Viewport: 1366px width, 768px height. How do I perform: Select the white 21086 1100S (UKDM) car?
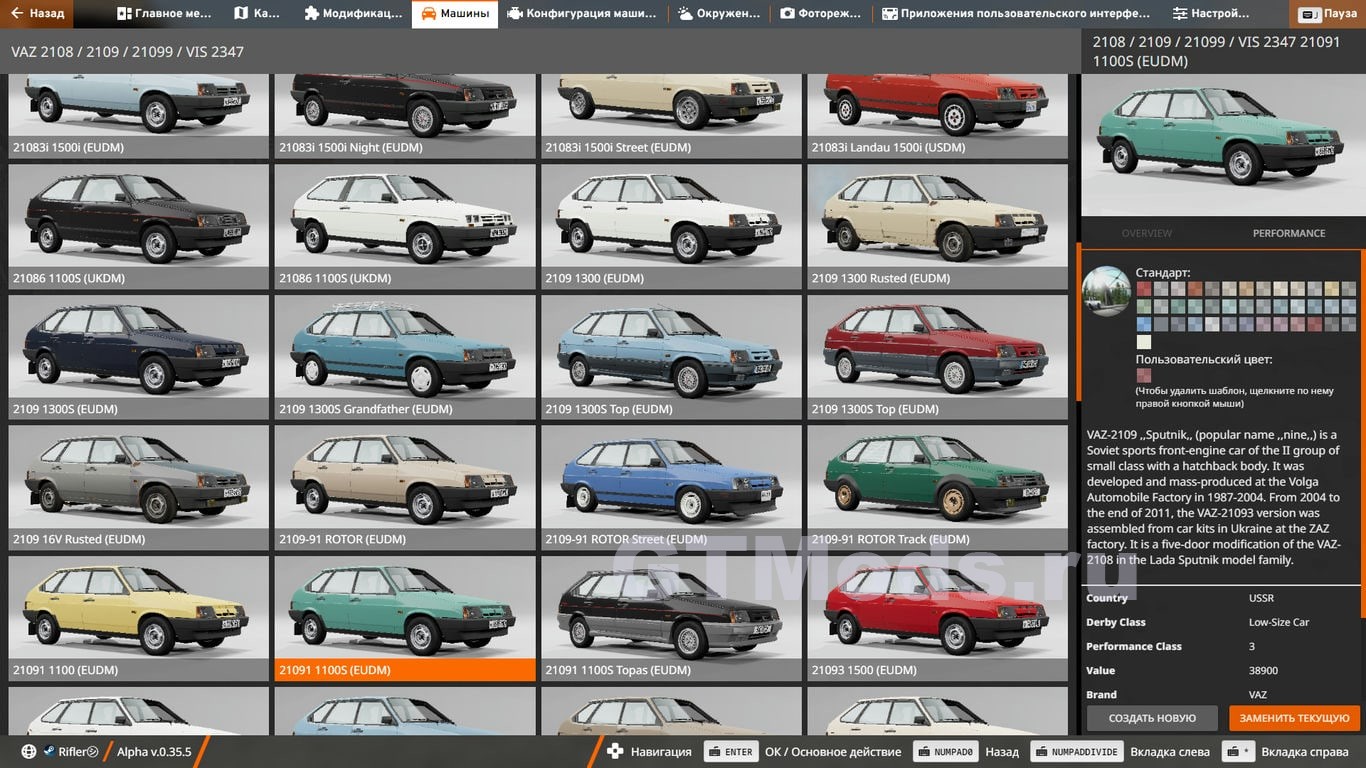coord(405,227)
